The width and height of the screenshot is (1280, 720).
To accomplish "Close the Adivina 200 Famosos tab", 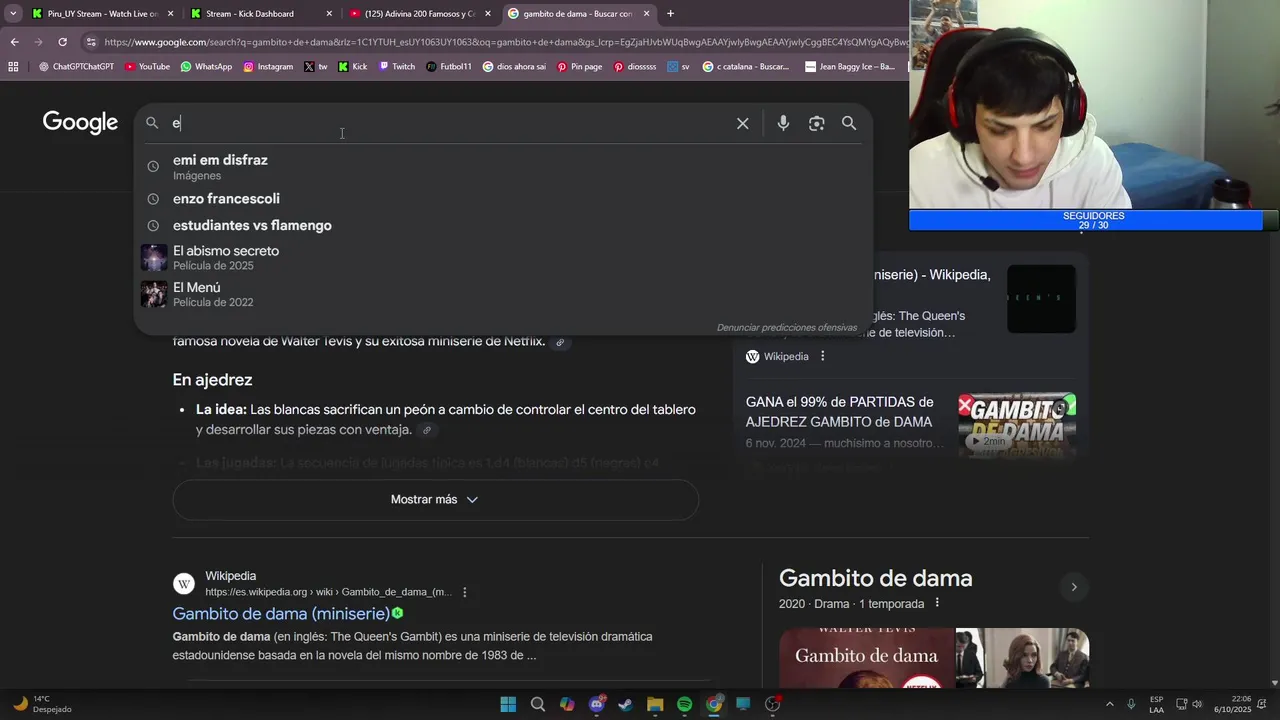I will (x=488, y=14).
